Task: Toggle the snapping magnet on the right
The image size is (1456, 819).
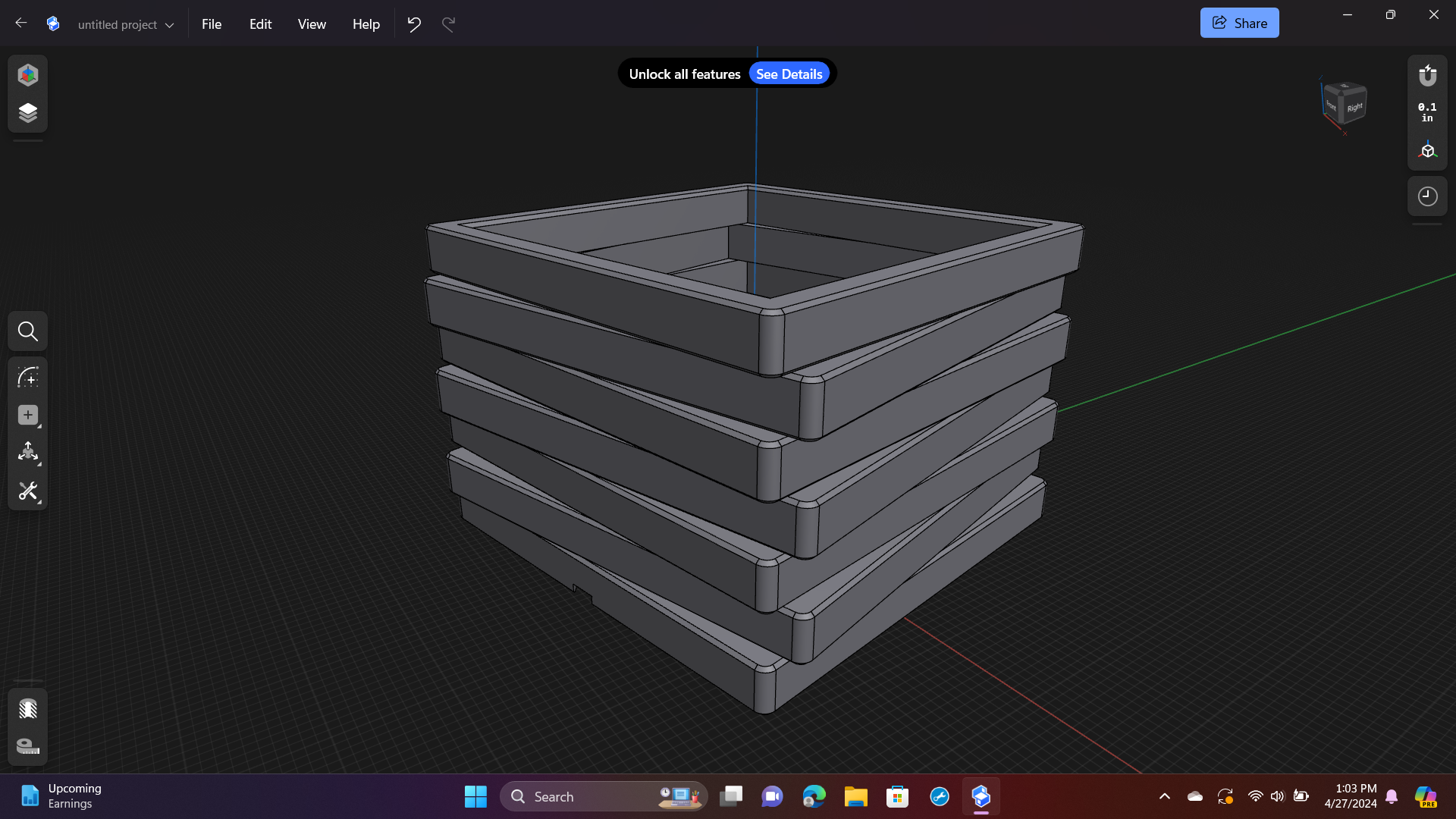Action: pos(1427,75)
